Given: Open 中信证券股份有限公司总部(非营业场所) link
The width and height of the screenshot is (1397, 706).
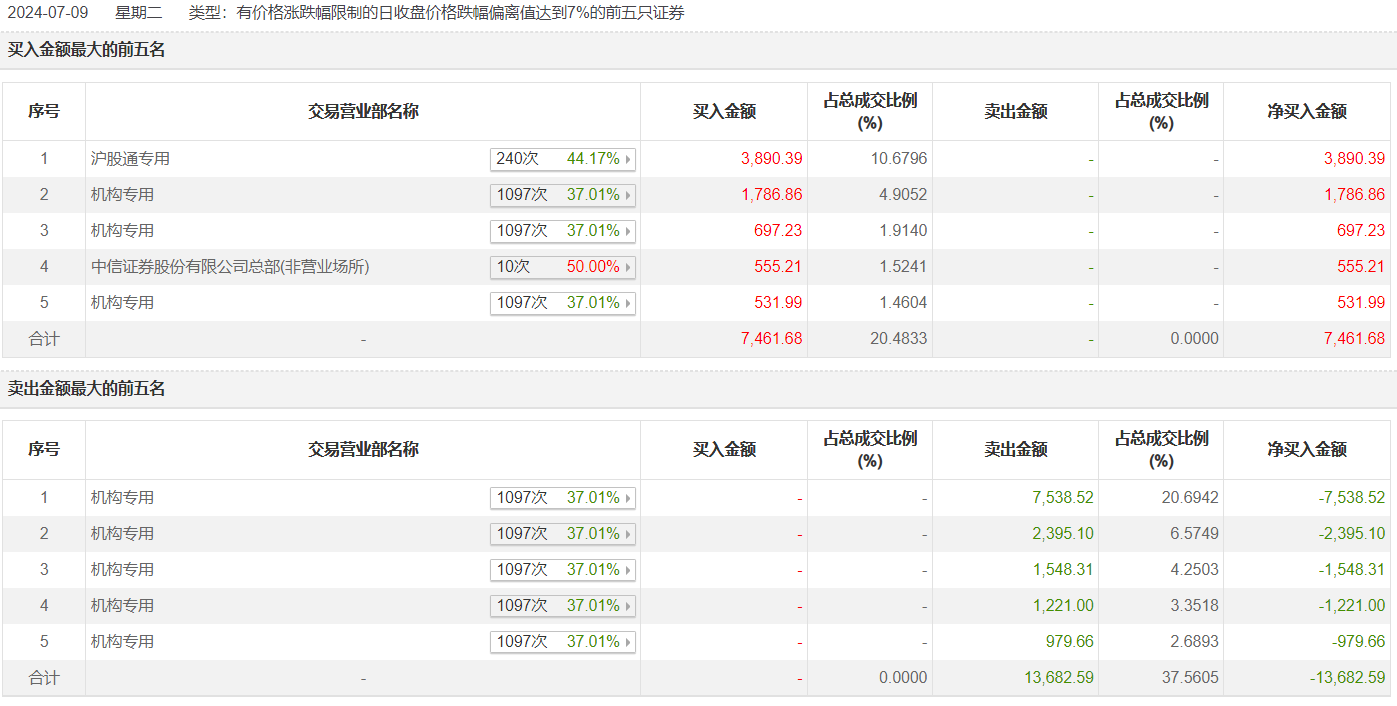Looking at the screenshot, I should pyautogui.click(x=230, y=267).
